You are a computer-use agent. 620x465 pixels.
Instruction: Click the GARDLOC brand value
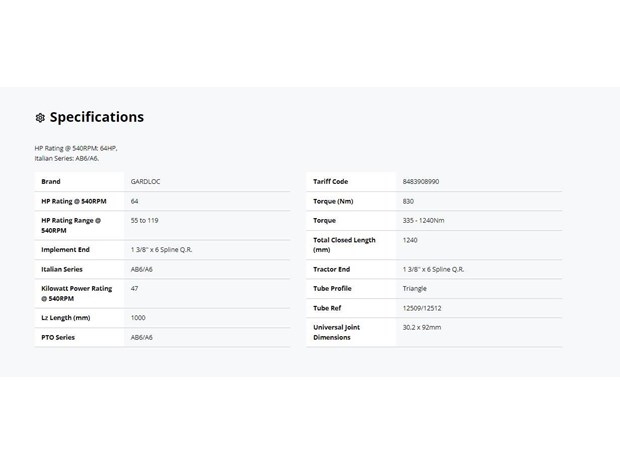pyautogui.click(x=146, y=181)
